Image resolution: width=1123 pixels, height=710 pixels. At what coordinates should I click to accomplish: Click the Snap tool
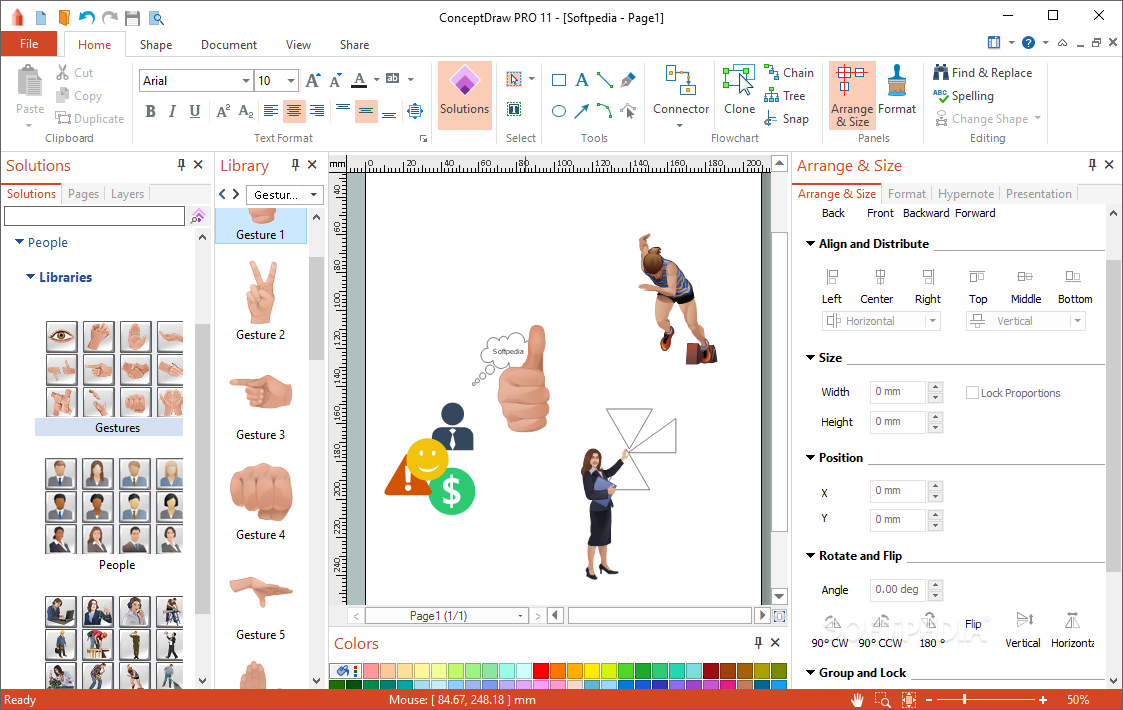pos(786,119)
